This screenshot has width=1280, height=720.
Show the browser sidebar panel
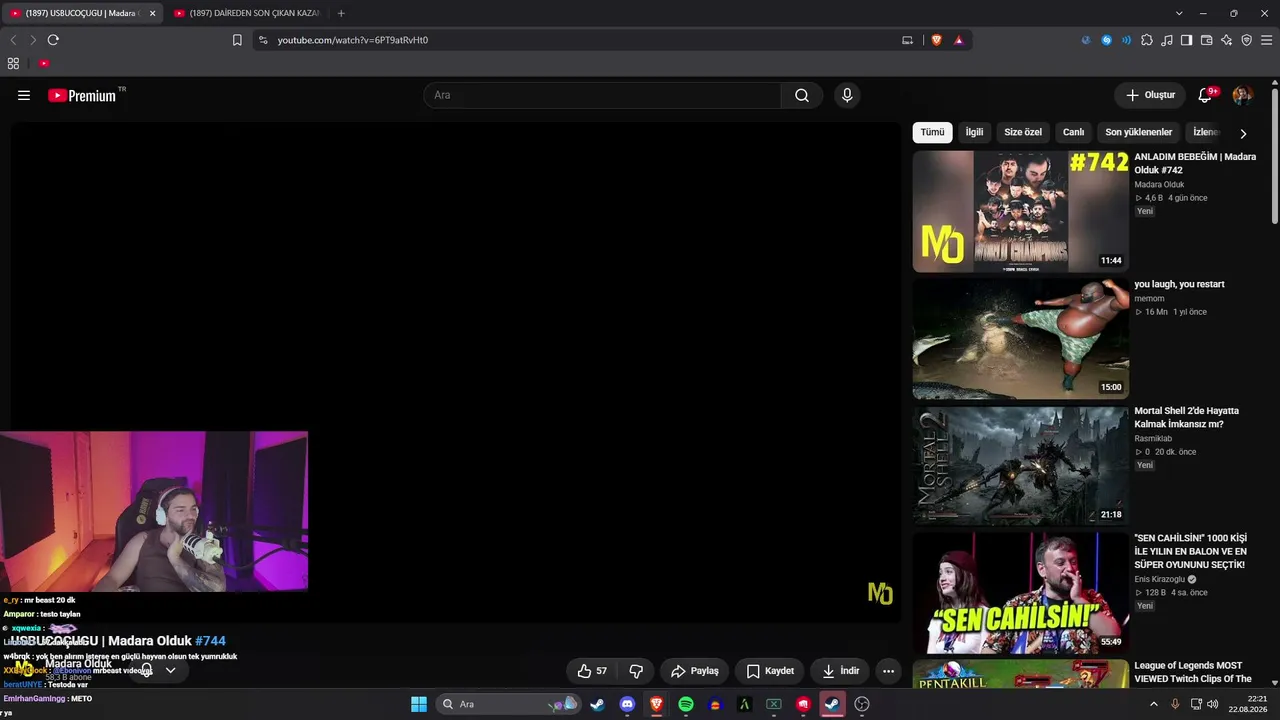coord(1187,40)
